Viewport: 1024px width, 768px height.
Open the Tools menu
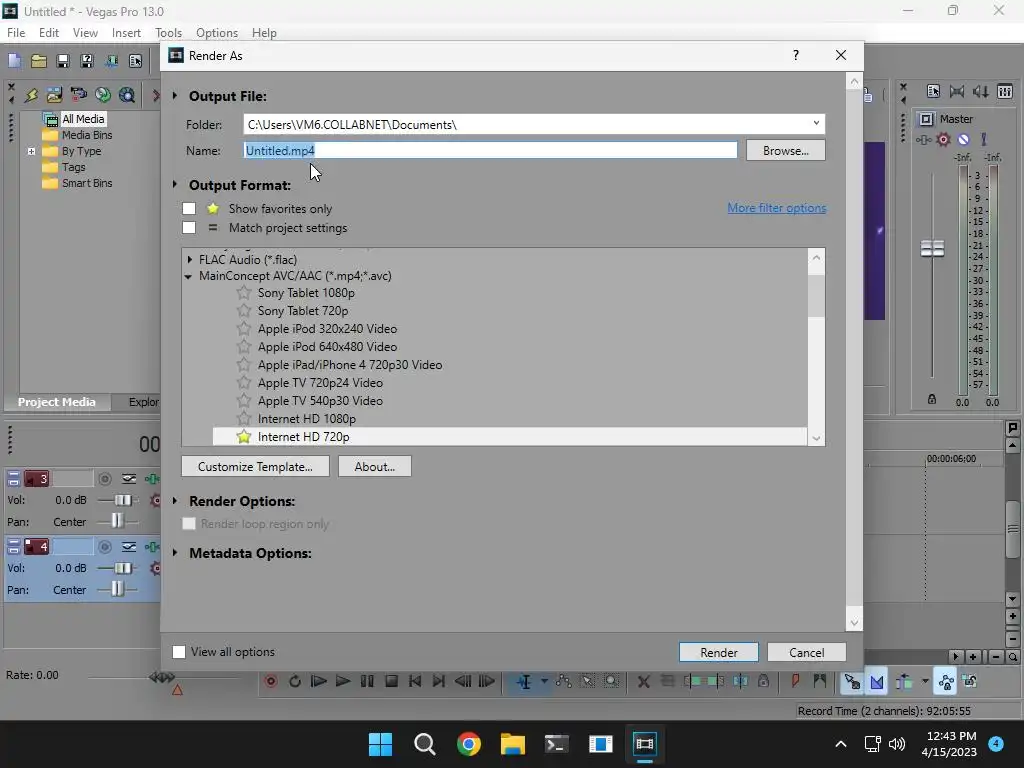(168, 33)
